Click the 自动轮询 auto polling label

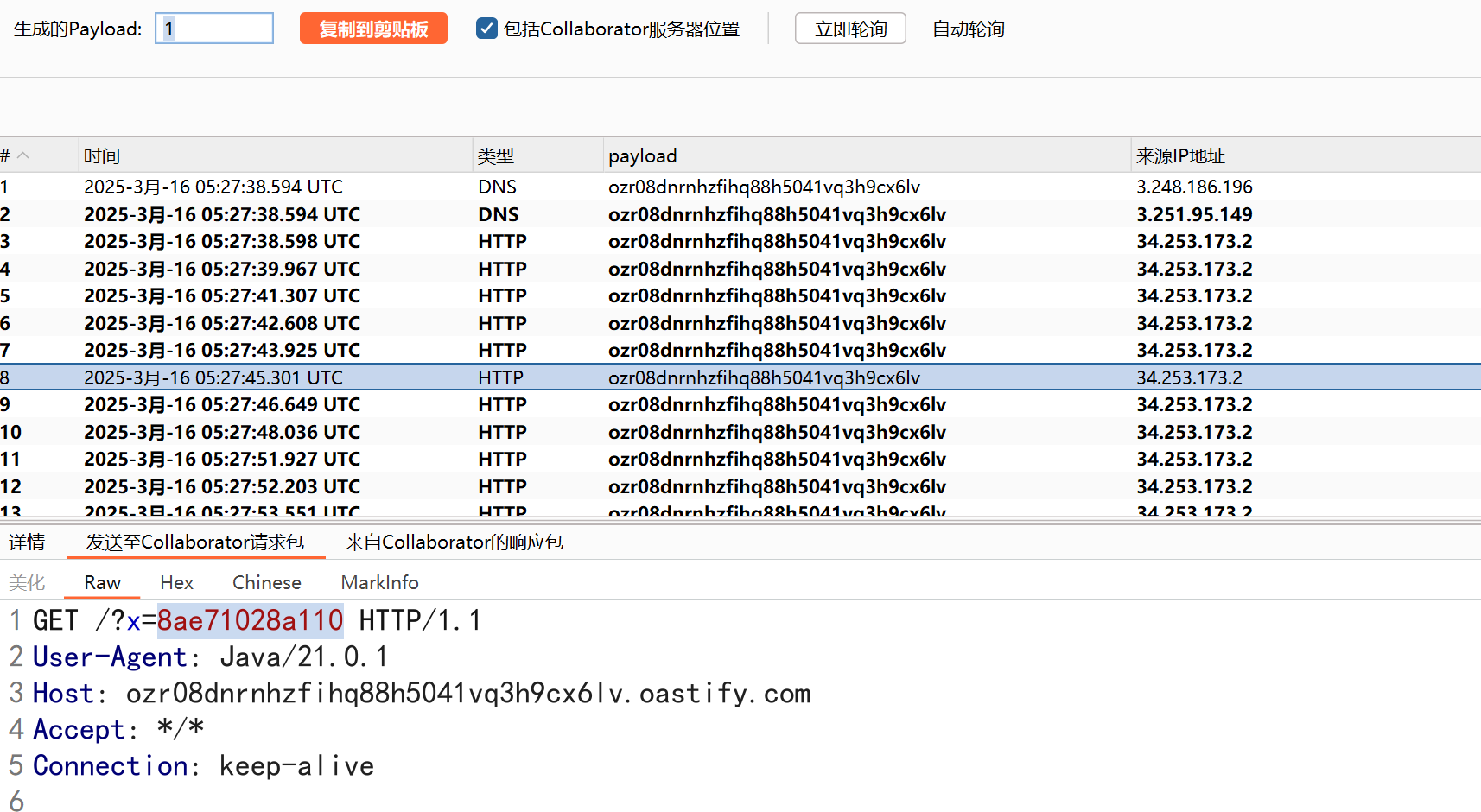coord(968,29)
